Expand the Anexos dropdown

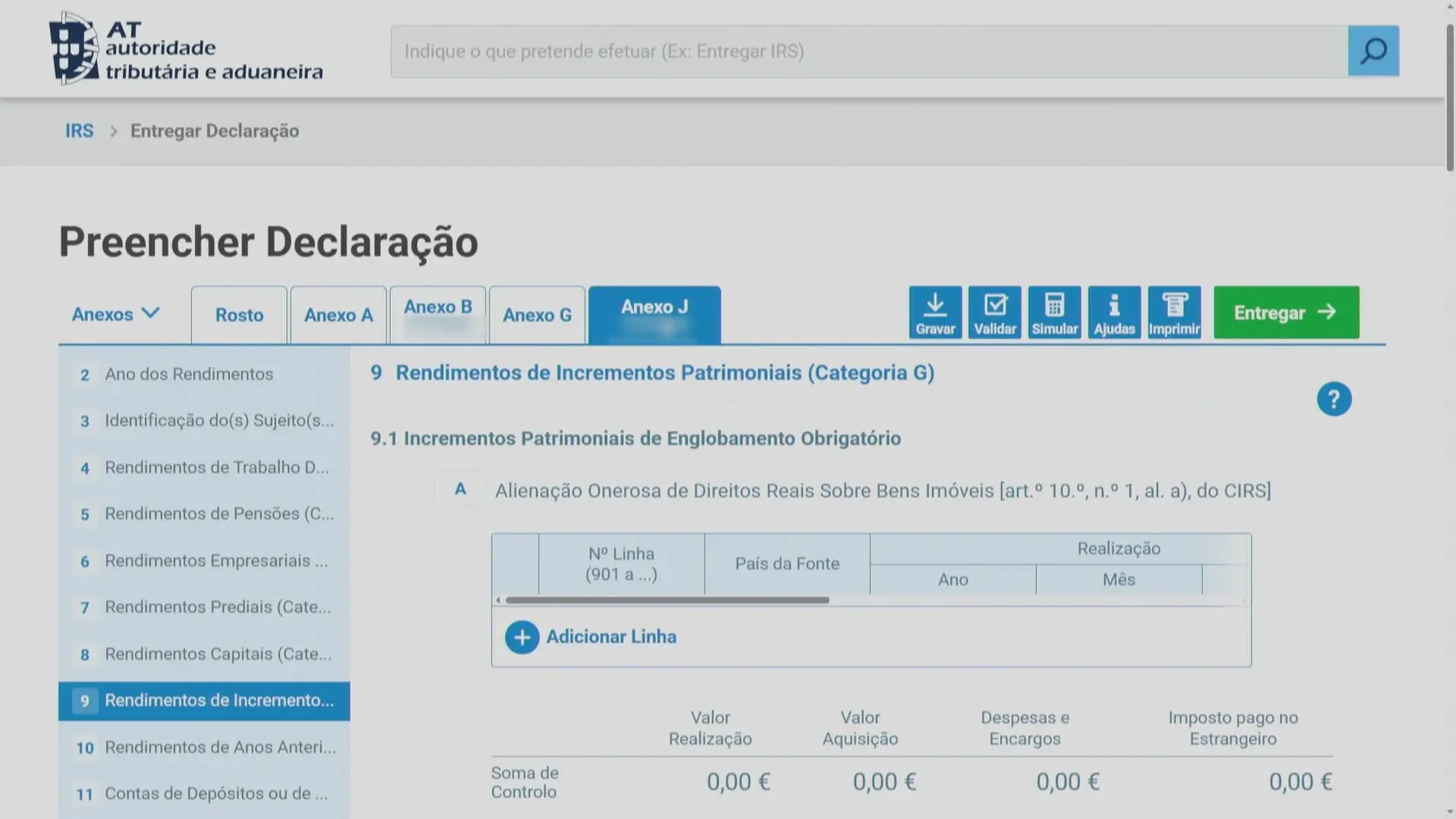coord(116,313)
